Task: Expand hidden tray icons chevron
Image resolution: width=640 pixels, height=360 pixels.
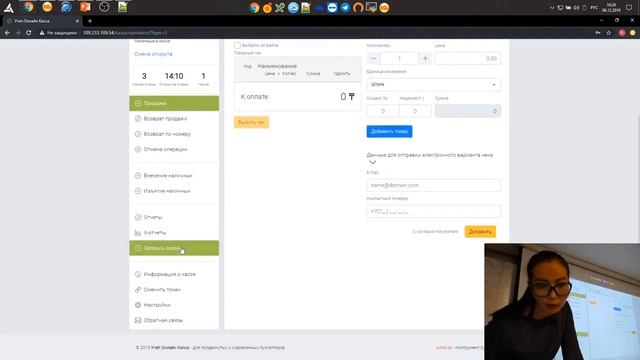Action: [552, 8]
